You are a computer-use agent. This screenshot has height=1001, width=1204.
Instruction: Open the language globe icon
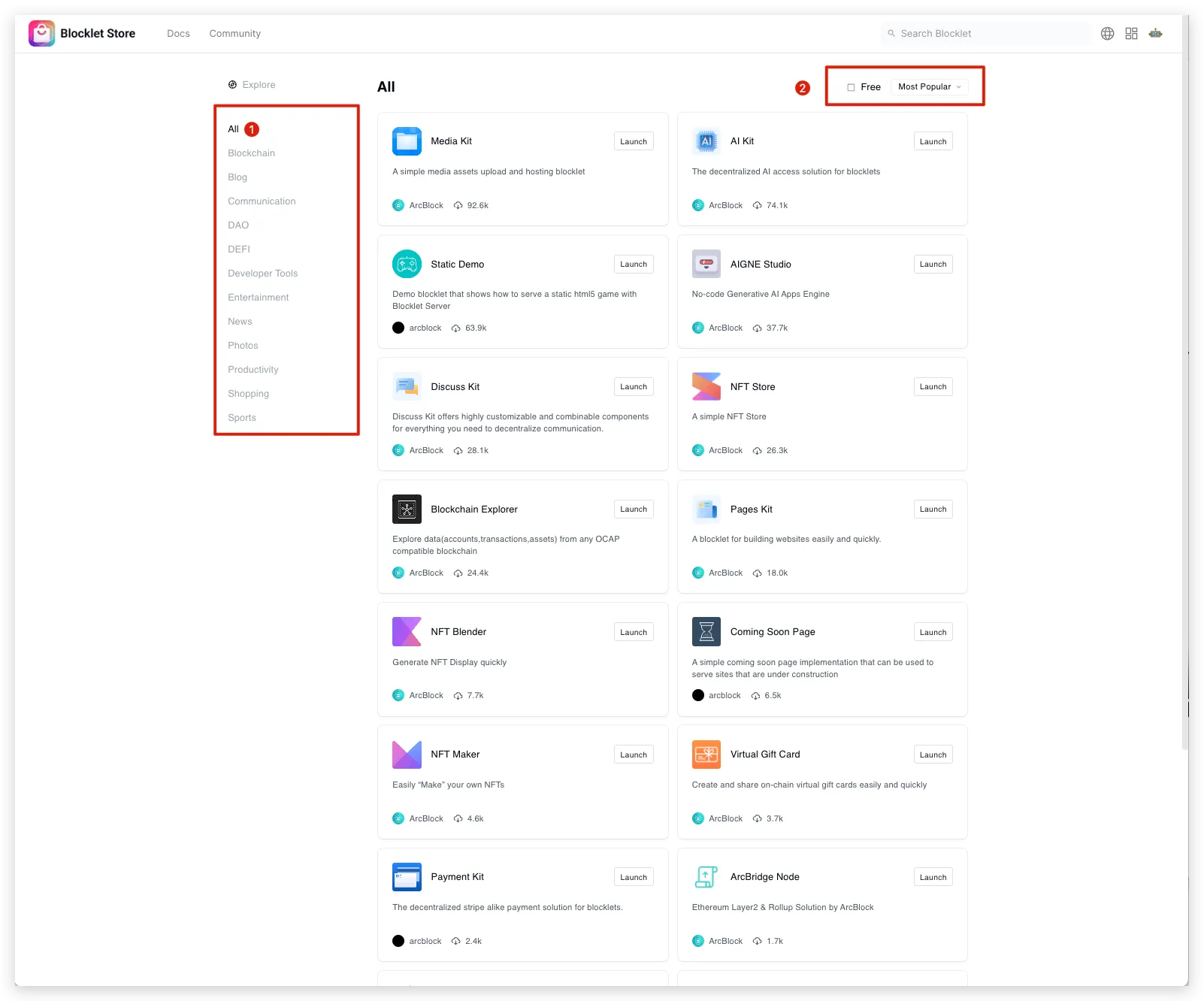tap(1107, 33)
